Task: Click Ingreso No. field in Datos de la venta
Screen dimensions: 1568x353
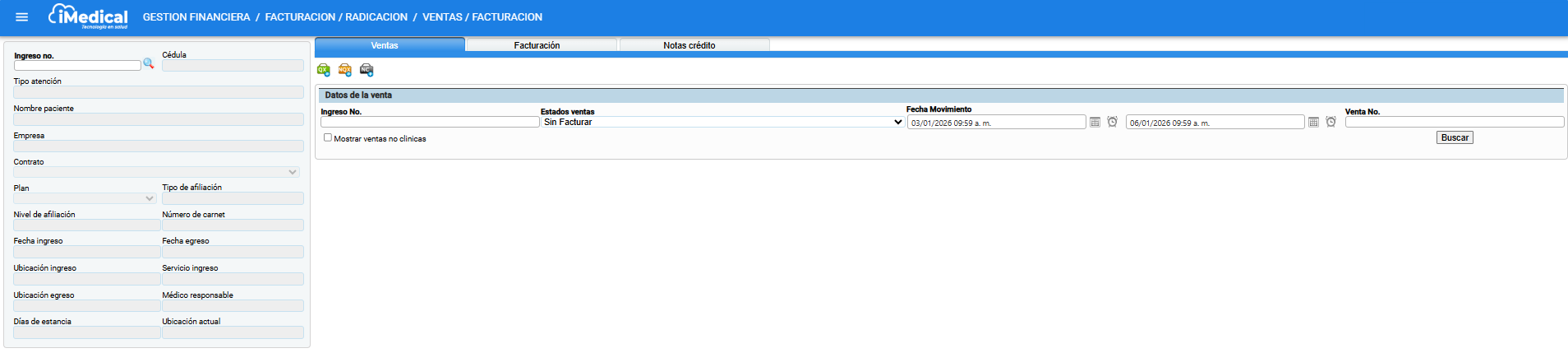Action: click(430, 122)
